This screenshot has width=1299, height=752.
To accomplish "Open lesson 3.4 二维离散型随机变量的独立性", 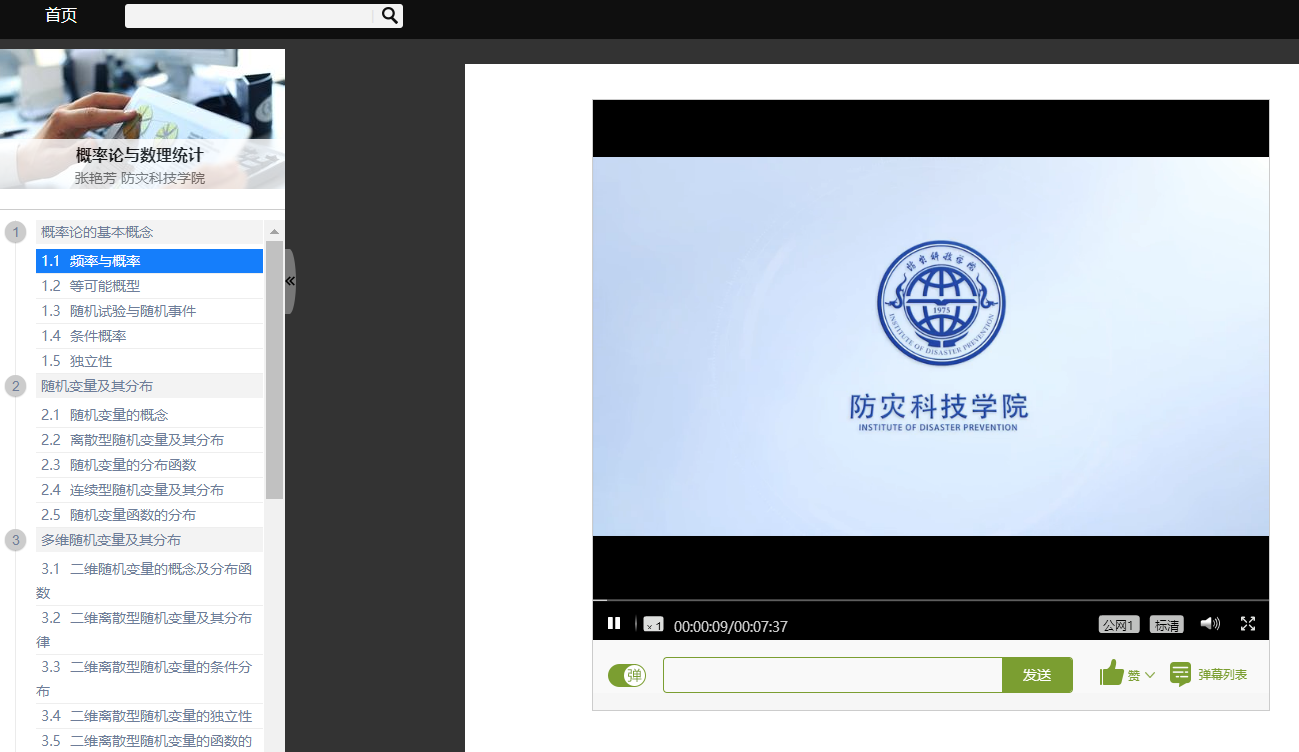I will click(149, 716).
